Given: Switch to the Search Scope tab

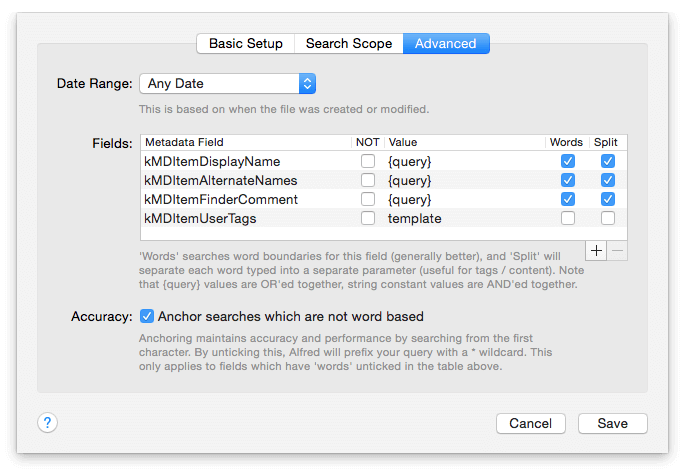Looking at the screenshot, I should click(x=349, y=43).
